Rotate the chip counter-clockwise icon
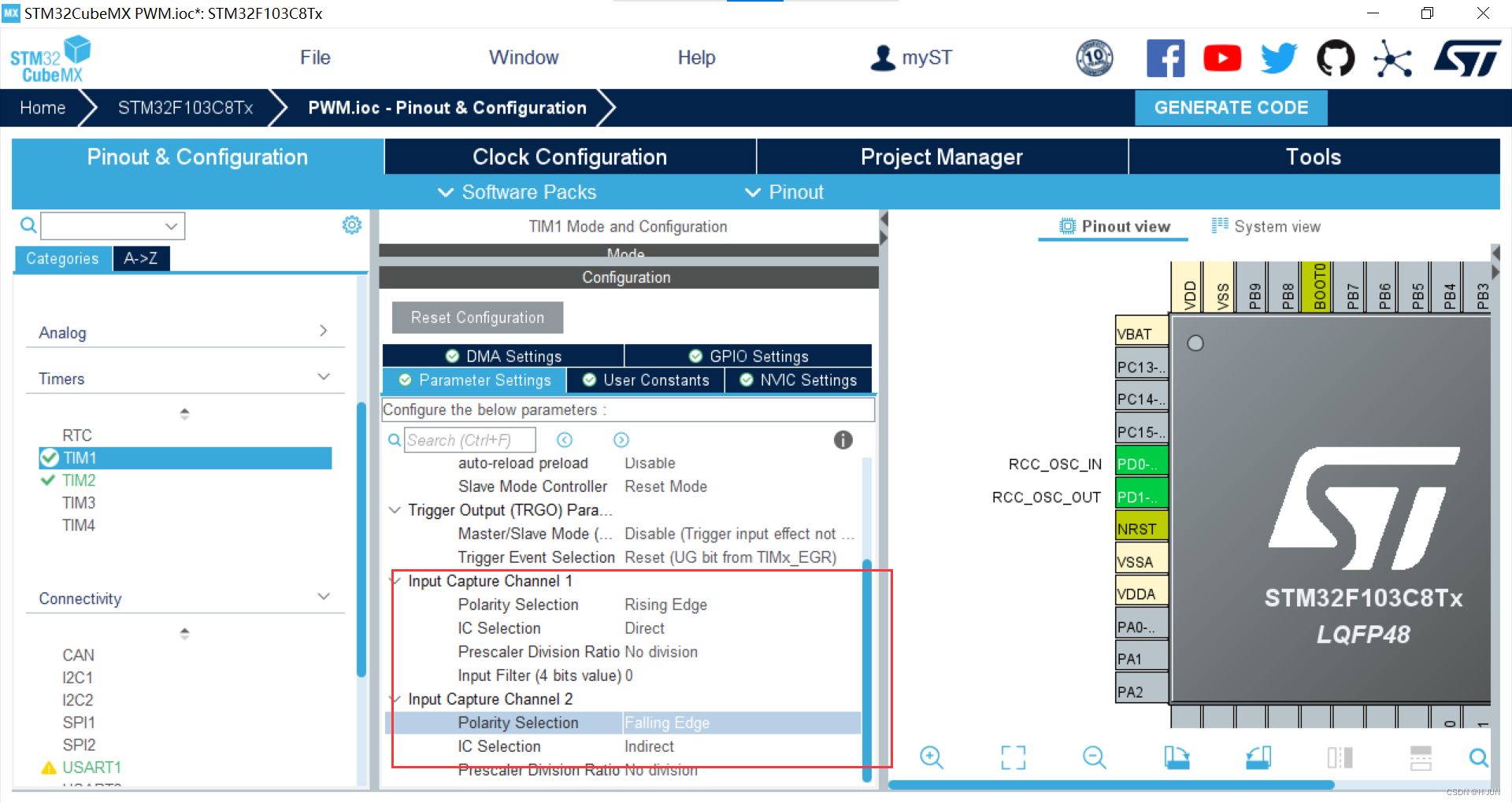This screenshot has width=1512, height=803. 1258,757
